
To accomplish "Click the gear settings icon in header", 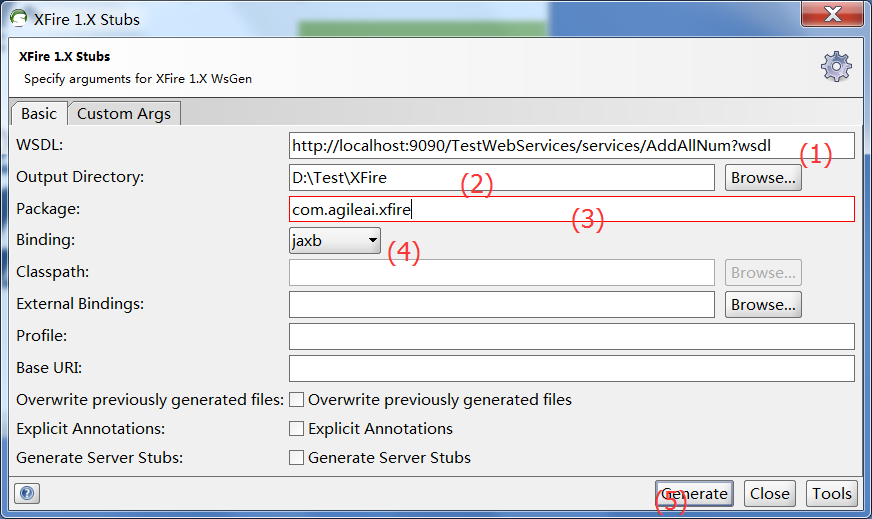I will (x=836, y=67).
